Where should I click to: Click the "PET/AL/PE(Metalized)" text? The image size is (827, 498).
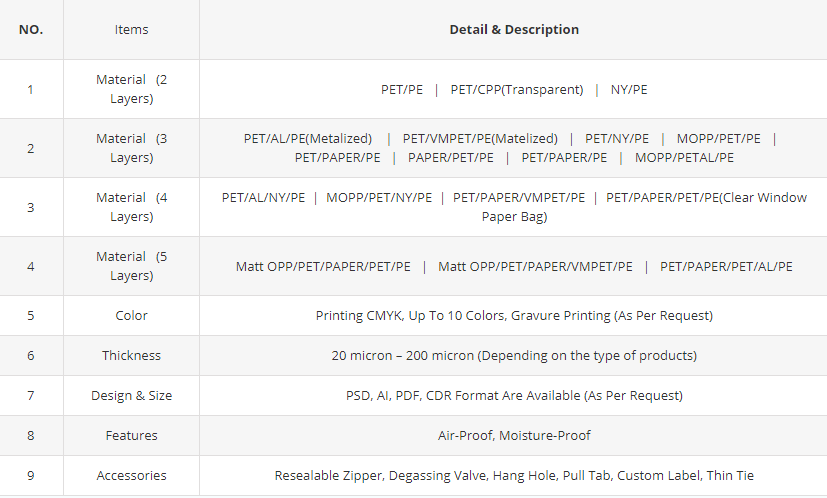[308, 138]
